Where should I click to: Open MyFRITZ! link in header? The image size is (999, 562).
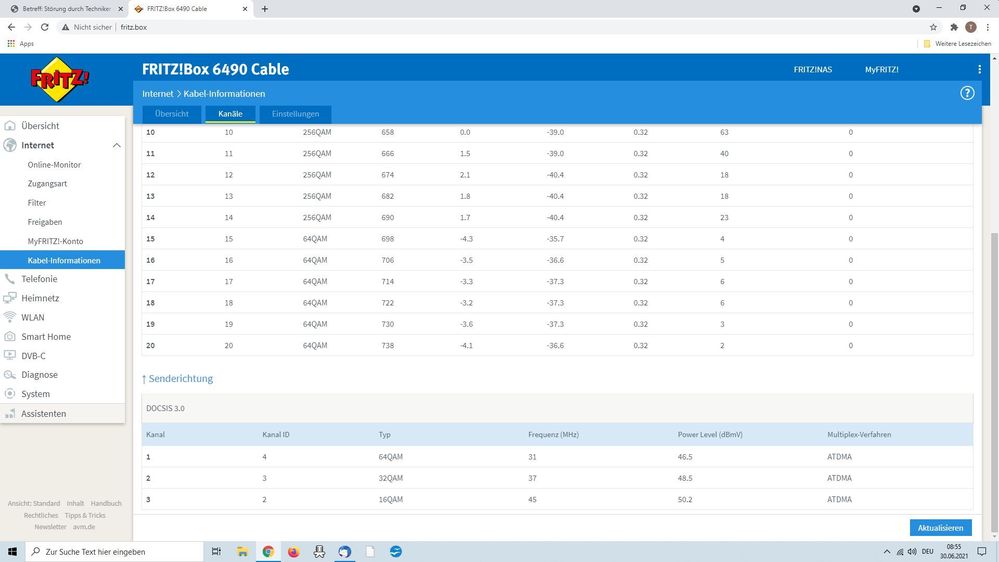(881, 69)
